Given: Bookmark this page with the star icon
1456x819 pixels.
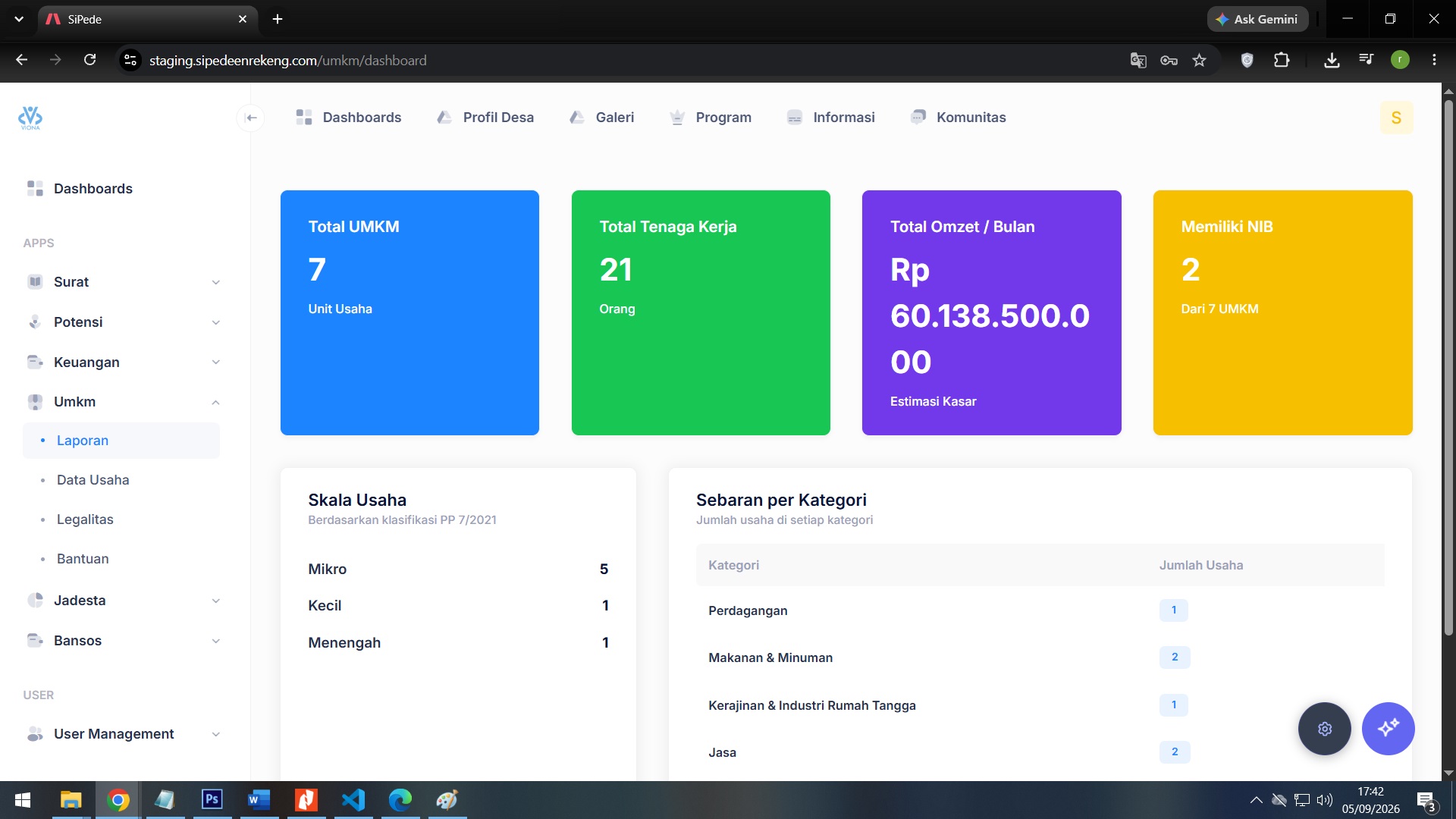Looking at the screenshot, I should pos(1199,60).
